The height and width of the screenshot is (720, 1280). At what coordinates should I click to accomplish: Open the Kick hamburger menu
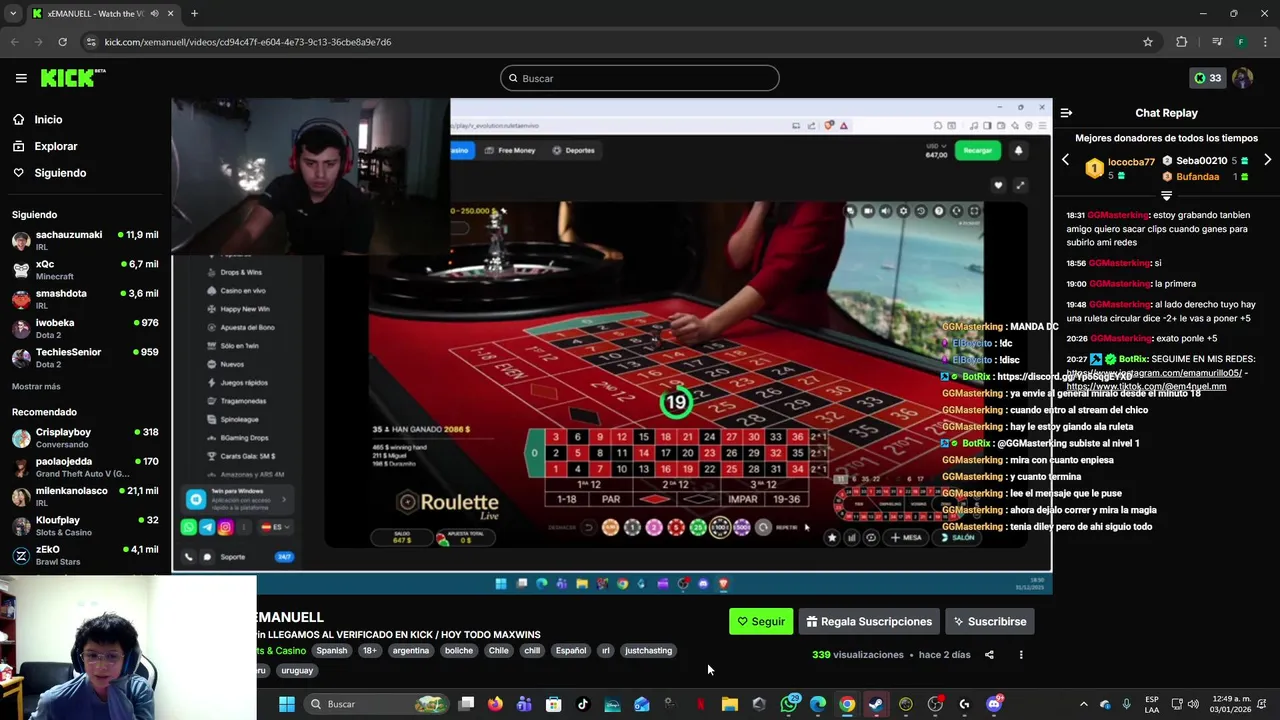(21, 78)
